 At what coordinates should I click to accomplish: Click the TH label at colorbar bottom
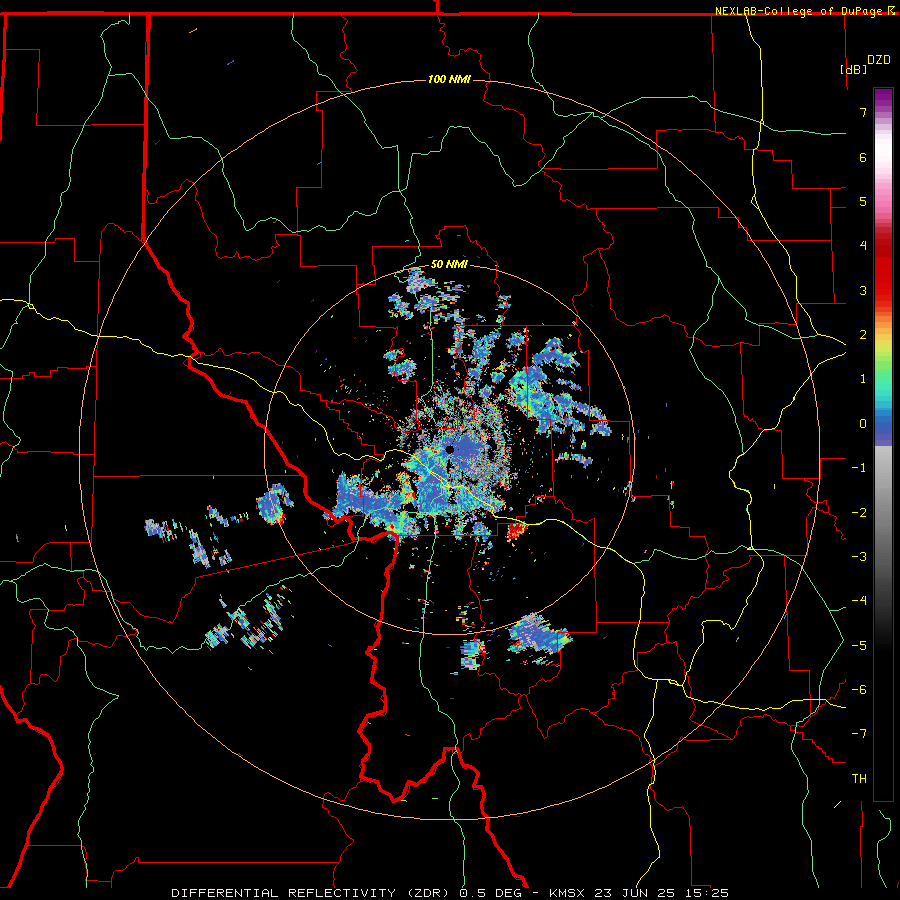coord(859,778)
